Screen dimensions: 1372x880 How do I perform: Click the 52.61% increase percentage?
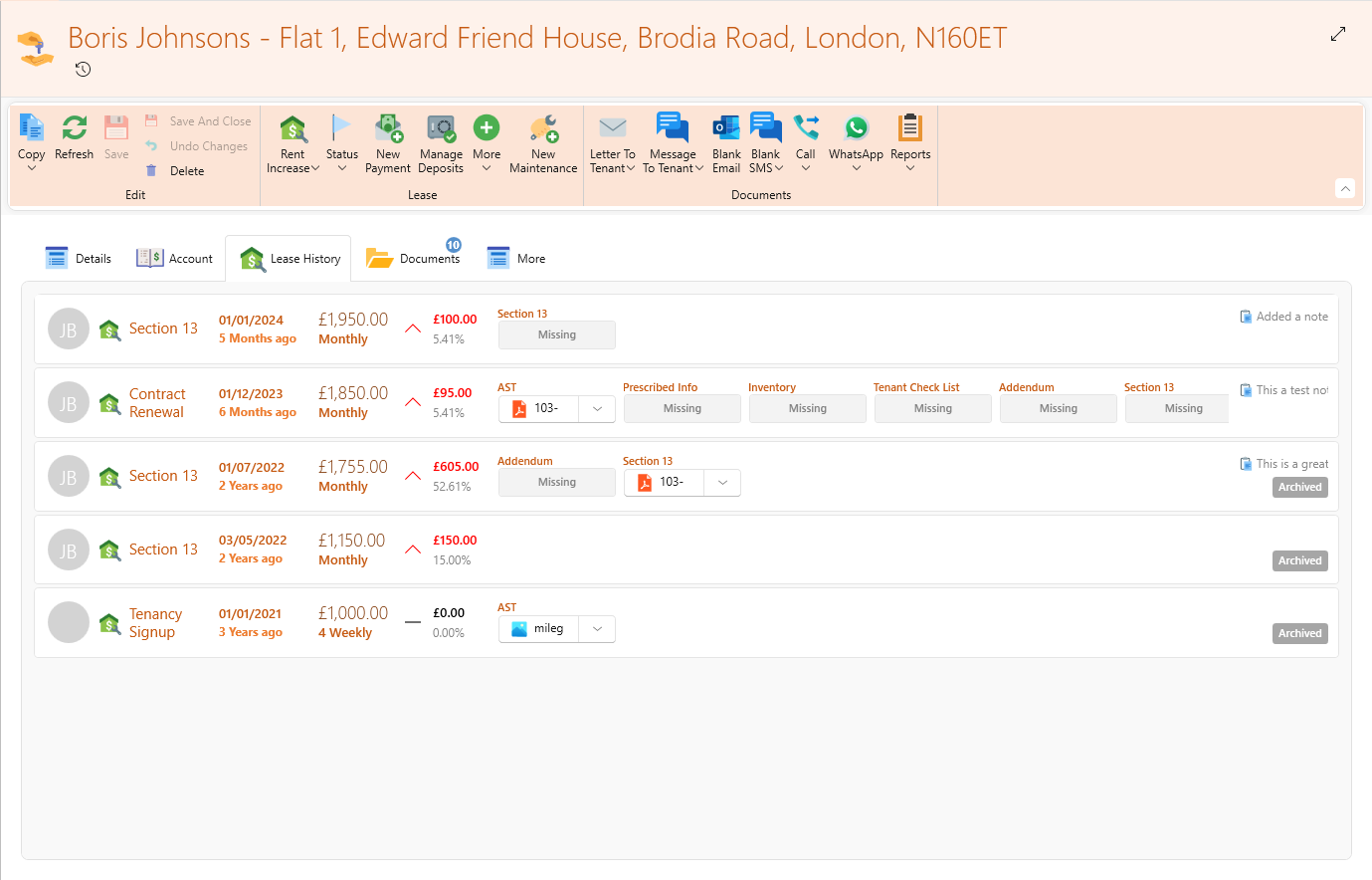452,487
